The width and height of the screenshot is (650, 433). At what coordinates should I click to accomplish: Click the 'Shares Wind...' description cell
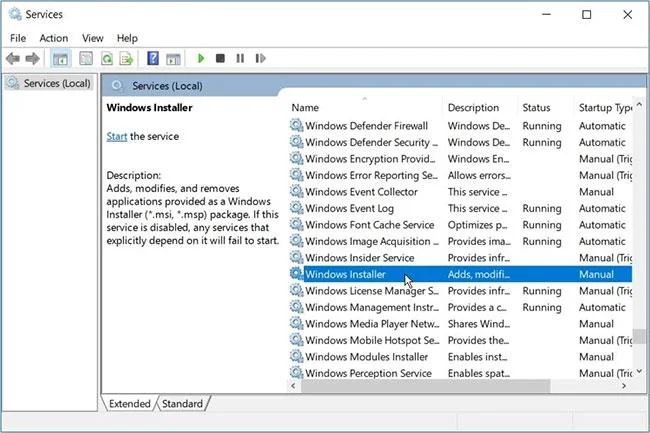point(479,324)
